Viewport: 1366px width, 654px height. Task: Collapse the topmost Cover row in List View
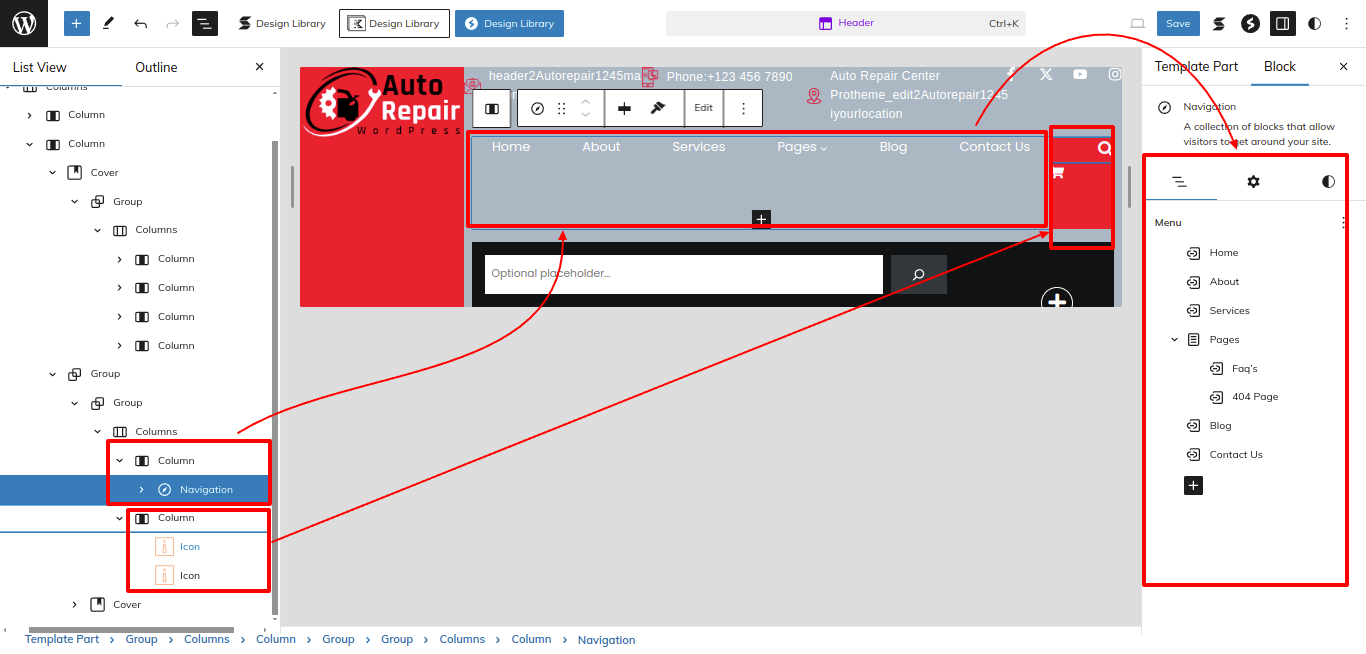click(x=53, y=173)
